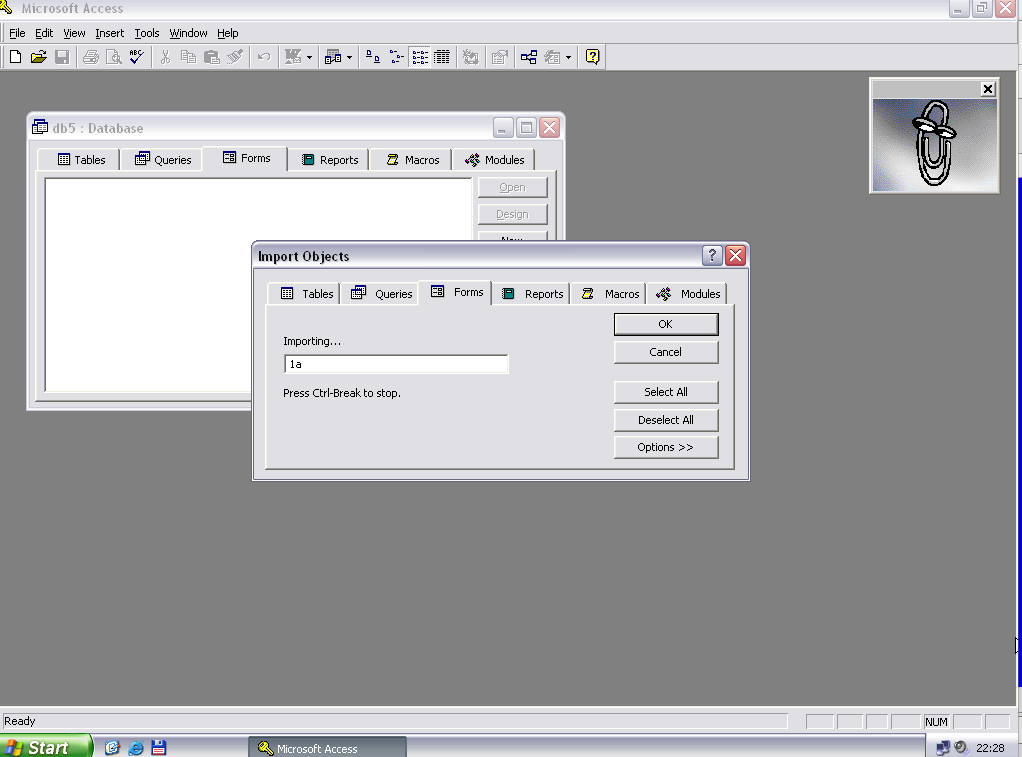Open the Window menu
This screenshot has height=757, width=1022.
tap(188, 33)
